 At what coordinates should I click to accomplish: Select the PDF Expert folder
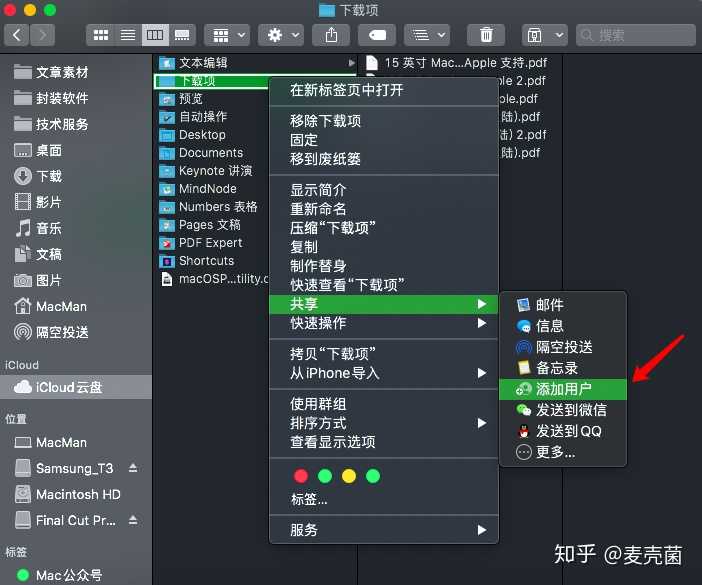point(201,243)
